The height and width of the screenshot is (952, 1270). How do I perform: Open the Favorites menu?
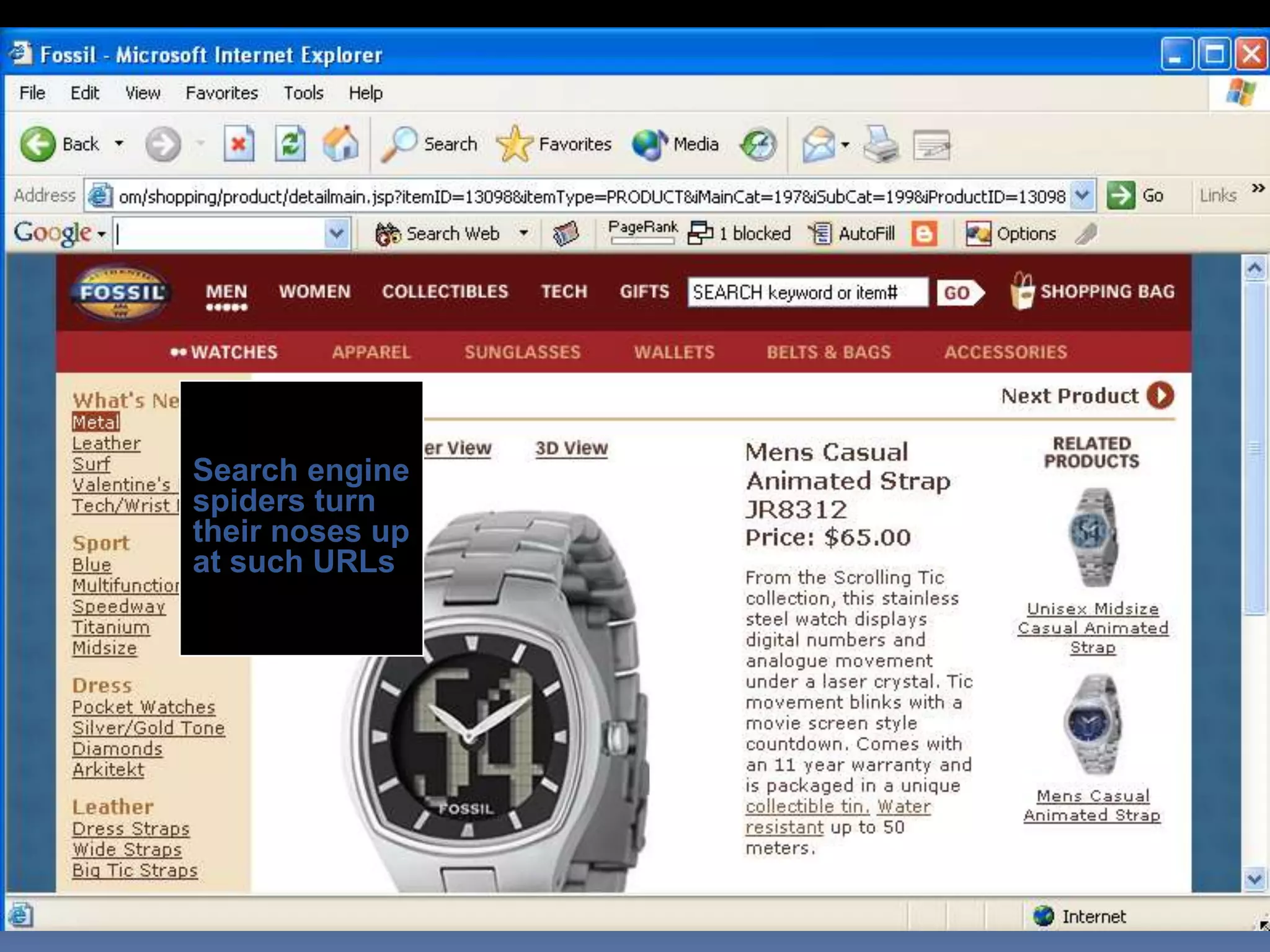(x=221, y=93)
